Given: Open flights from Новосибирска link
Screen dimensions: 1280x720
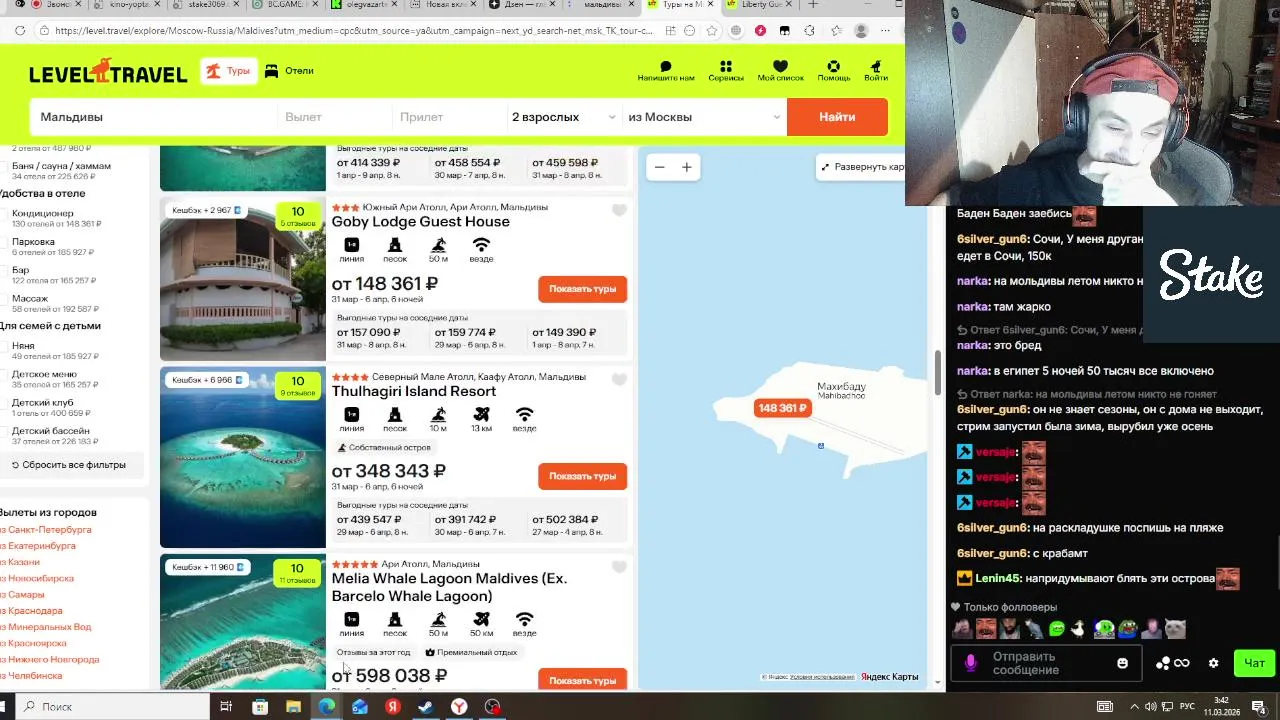Looking at the screenshot, I should click(37, 578).
